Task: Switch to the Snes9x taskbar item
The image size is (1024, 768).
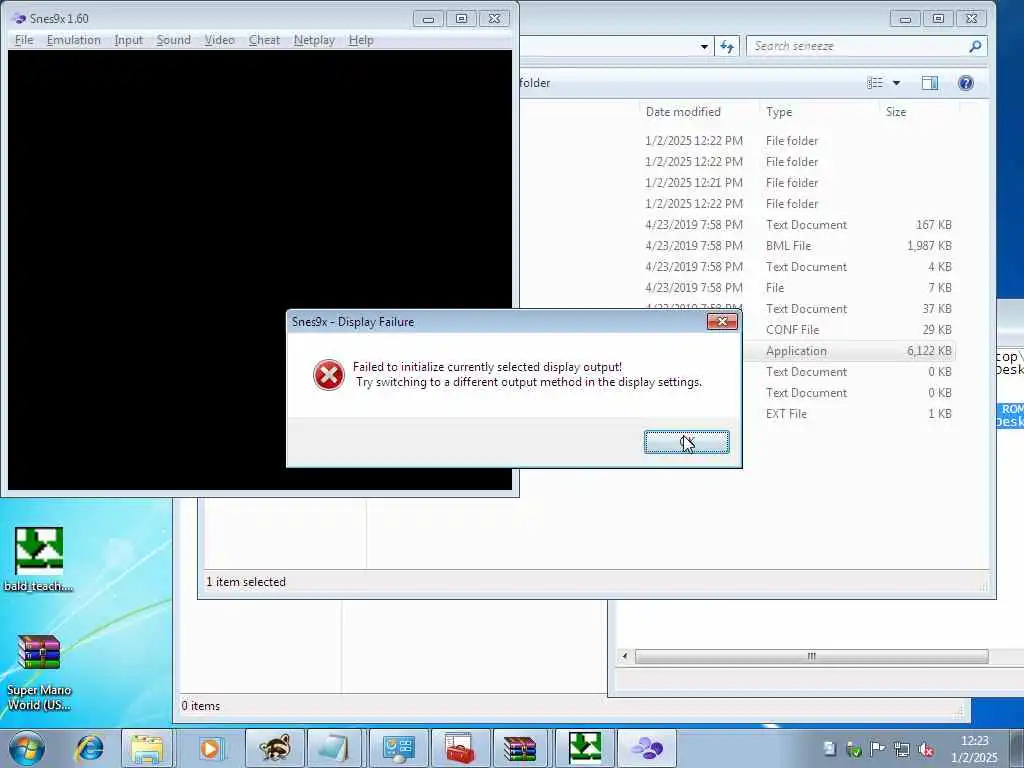Action: pyautogui.click(x=647, y=748)
